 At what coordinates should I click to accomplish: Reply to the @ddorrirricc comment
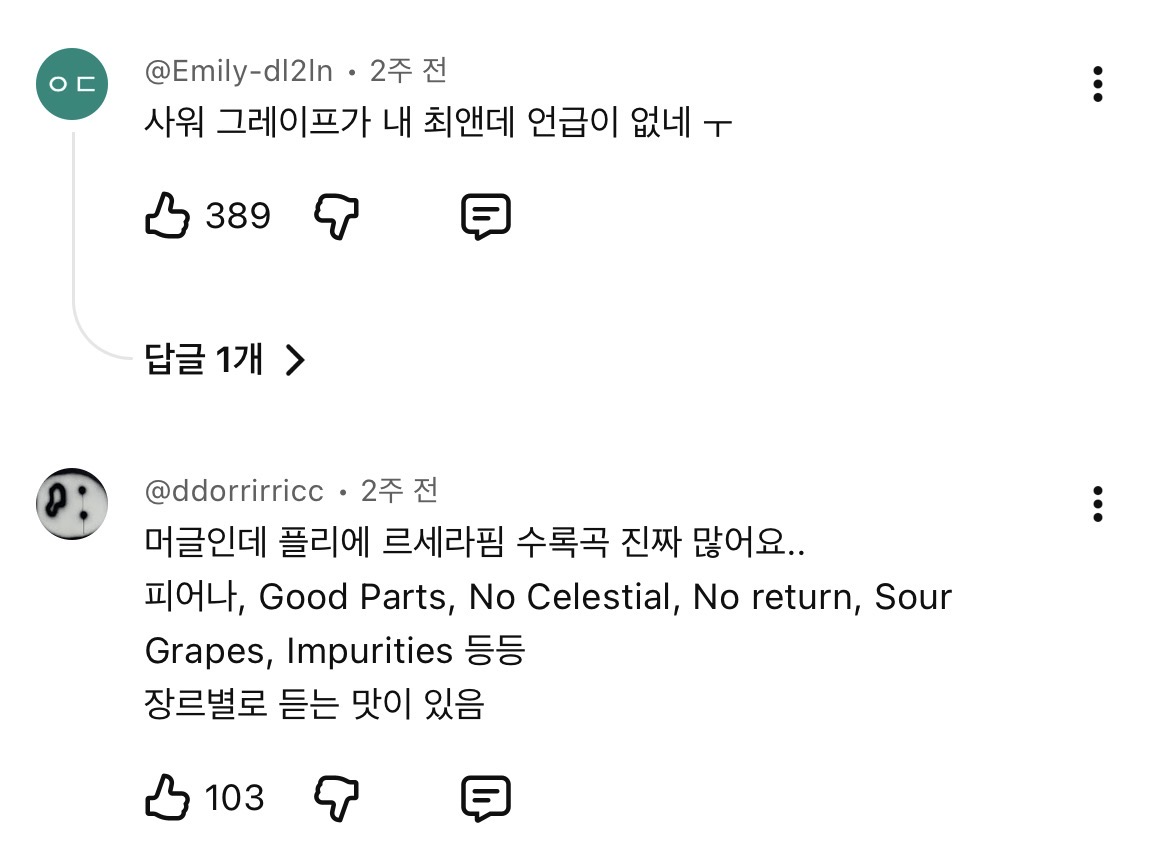(486, 797)
